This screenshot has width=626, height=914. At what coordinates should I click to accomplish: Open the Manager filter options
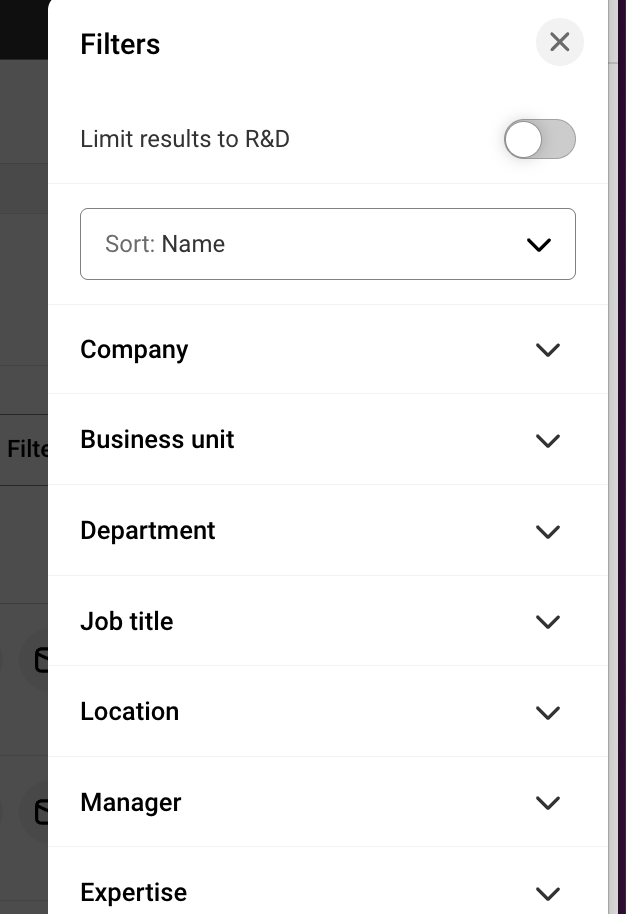coord(328,802)
